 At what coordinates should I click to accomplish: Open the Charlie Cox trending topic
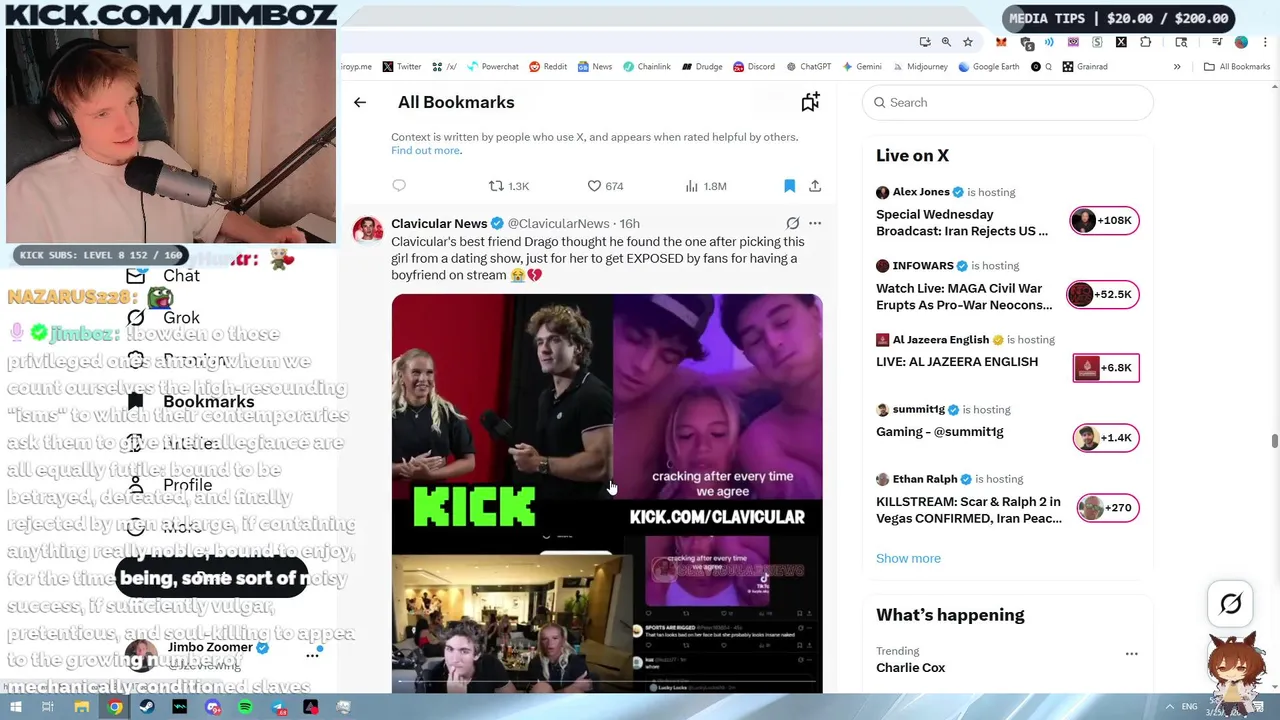(x=910, y=668)
